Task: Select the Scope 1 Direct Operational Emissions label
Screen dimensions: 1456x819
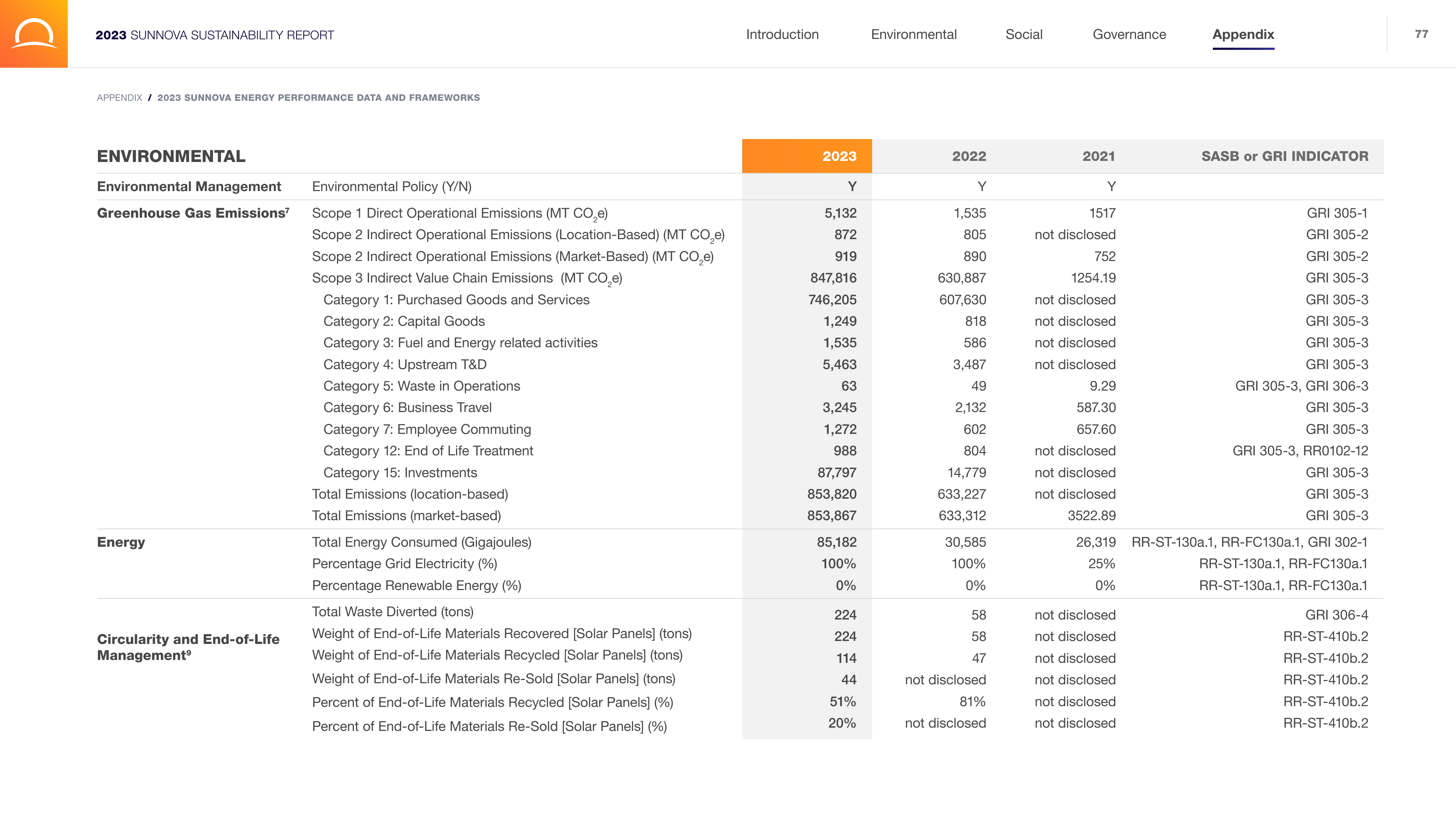Action: (x=459, y=214)
